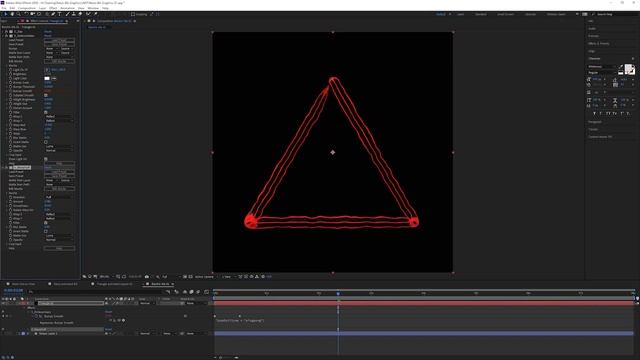The height and width of the screenshot is (360, 640).
Task: Open Shape Layer 1 blending mode dropdown
Action: click(x=147, y=333)
